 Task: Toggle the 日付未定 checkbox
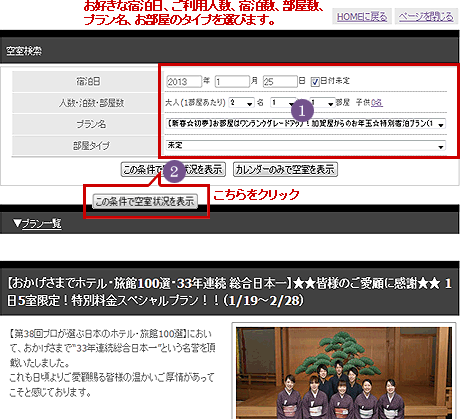(x=315, y=82)
